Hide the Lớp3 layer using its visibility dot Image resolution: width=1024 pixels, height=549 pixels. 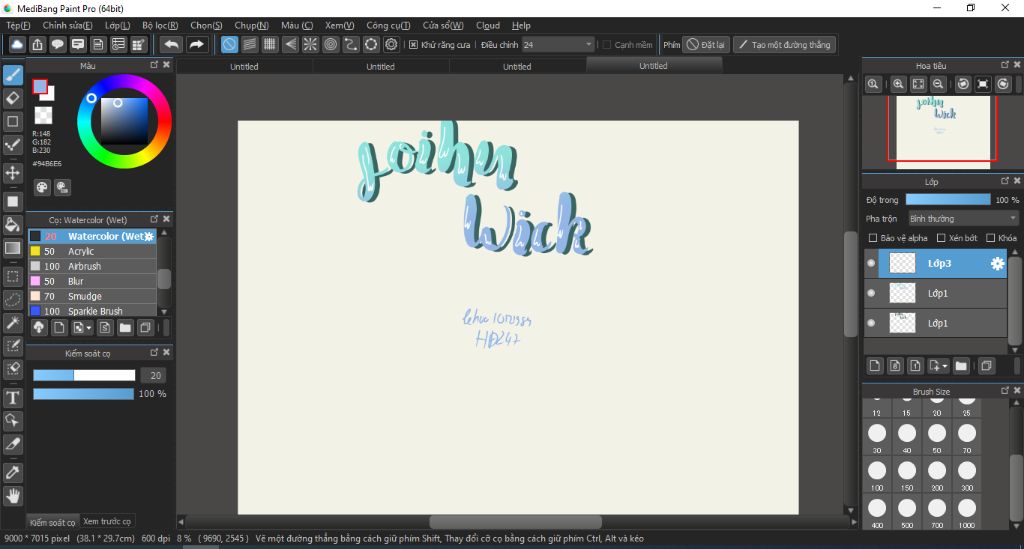871,263
